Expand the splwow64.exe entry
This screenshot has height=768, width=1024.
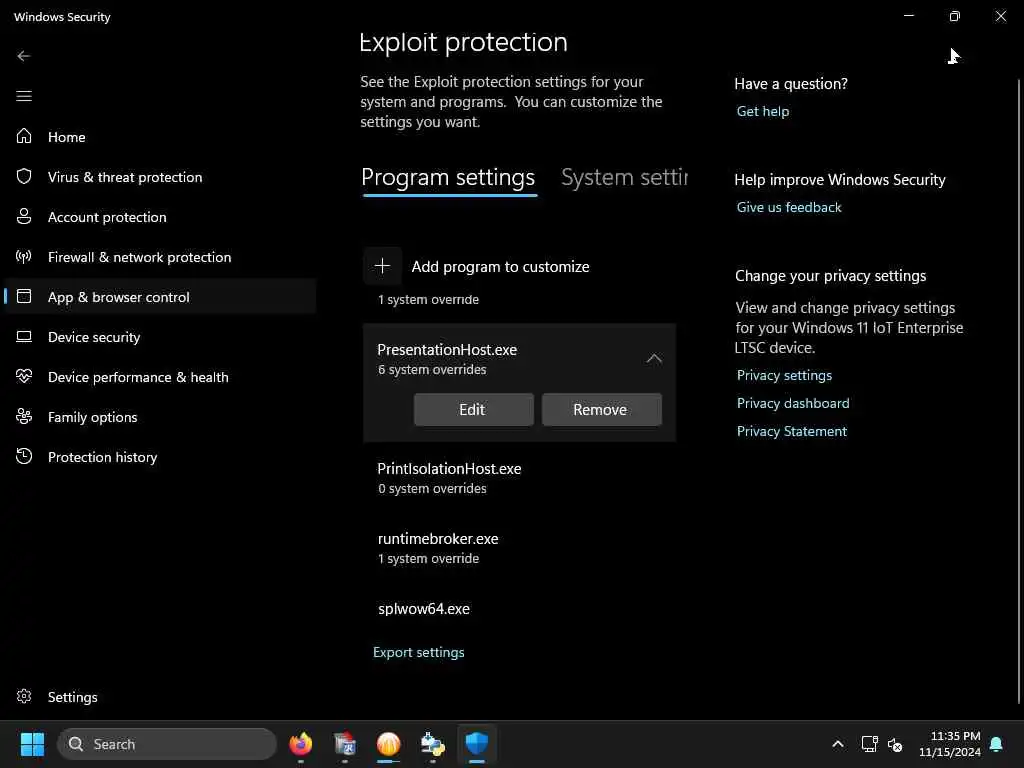(519, 609)
